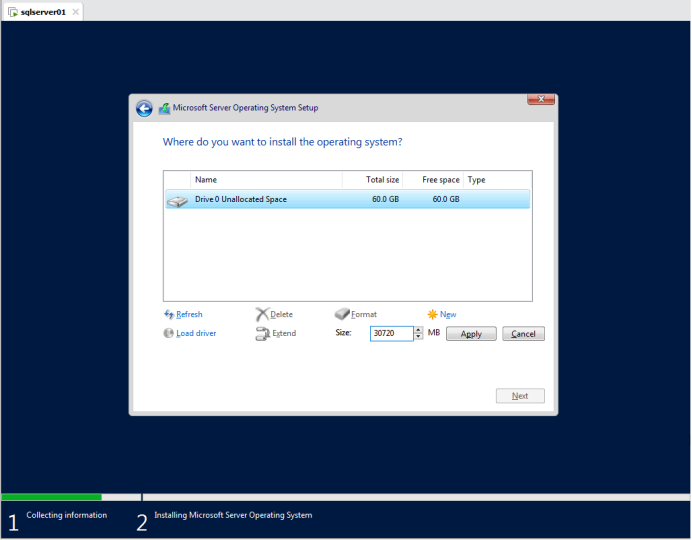Screen dimensions: 692x540
Task: Click the Format disk icon
Action: click(x=342, y=314)
